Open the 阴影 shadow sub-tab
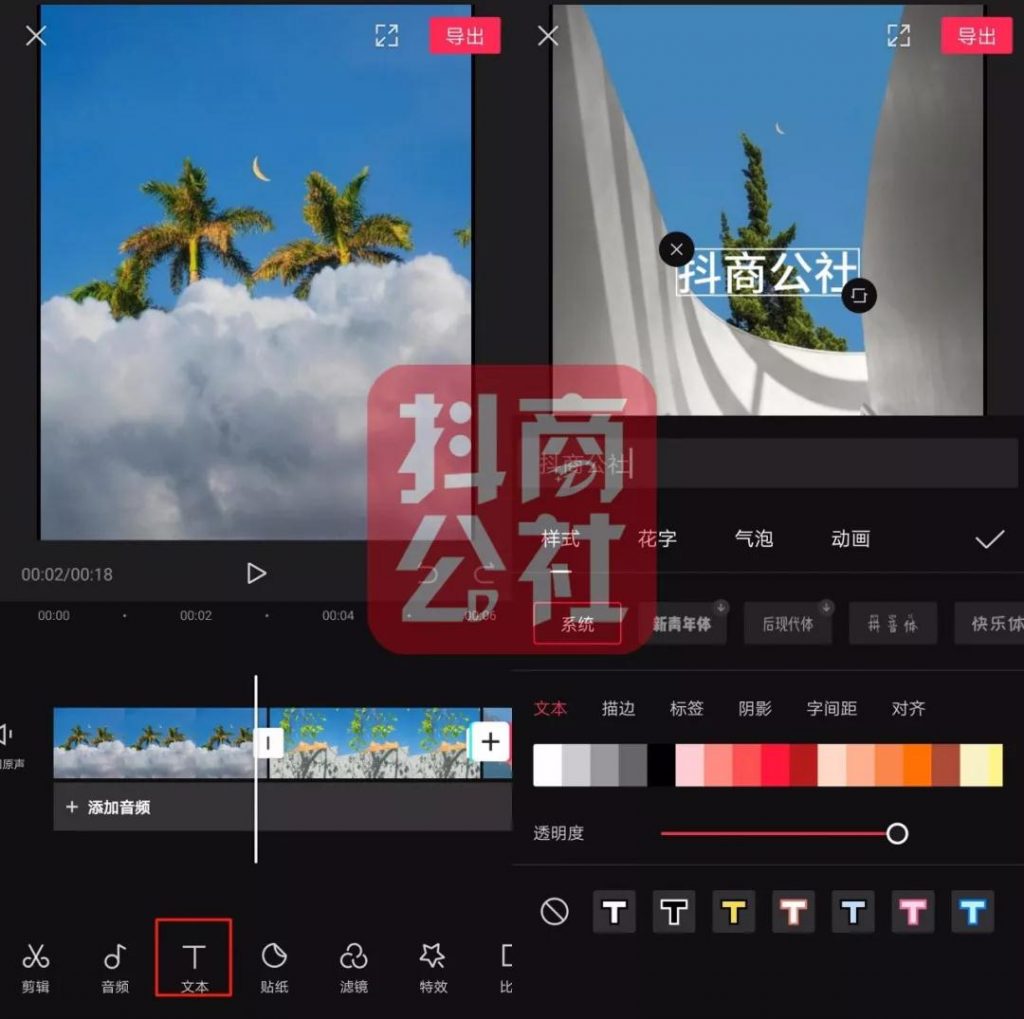Viewport: 1024px width, 1019px height. 755,709
